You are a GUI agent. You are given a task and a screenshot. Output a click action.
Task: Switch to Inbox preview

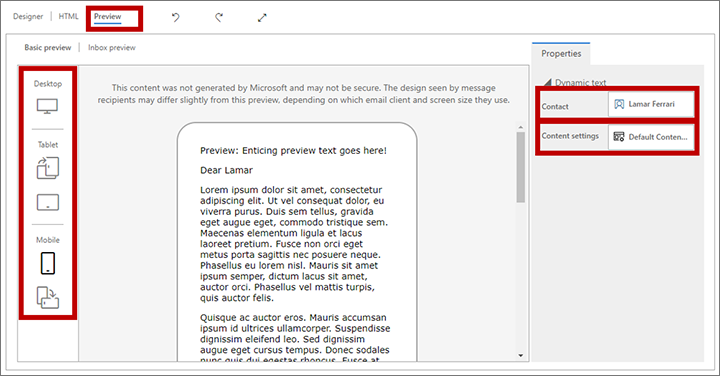pos(112,47)
